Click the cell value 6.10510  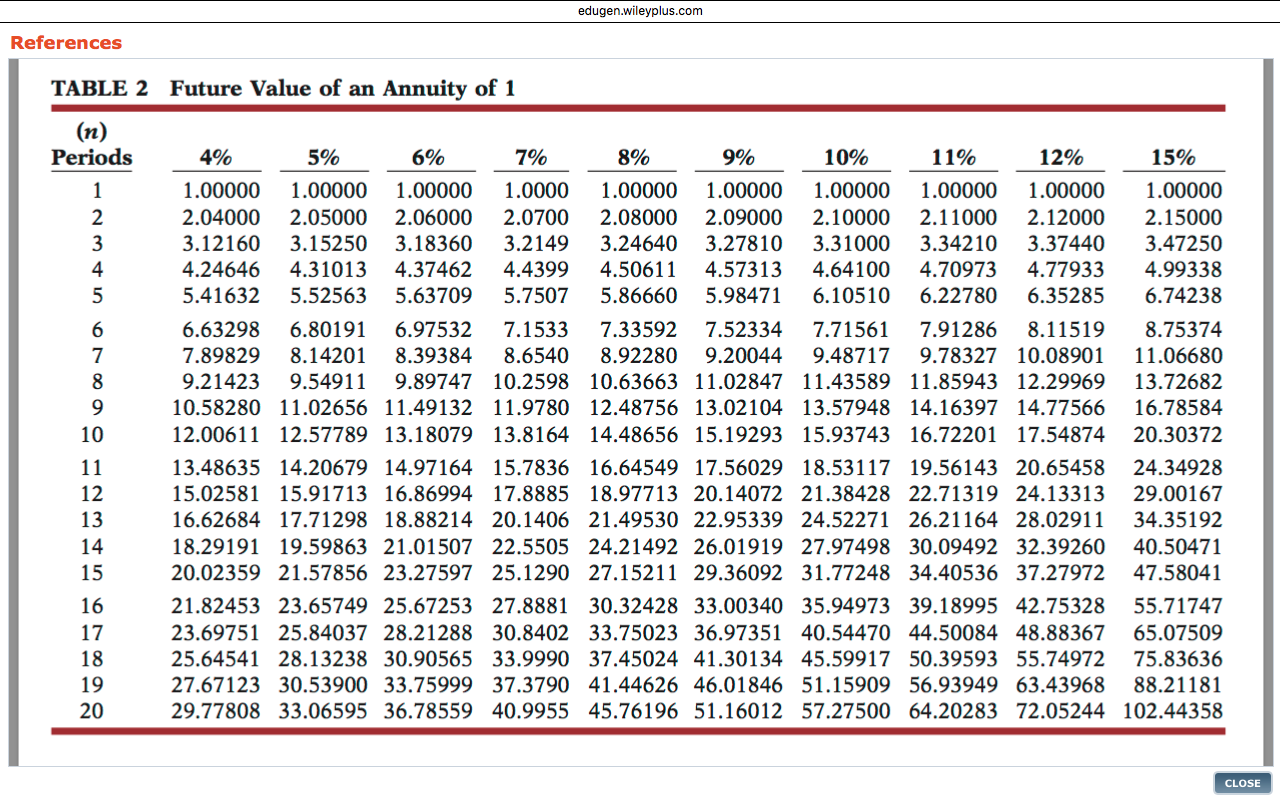[851, 296]
